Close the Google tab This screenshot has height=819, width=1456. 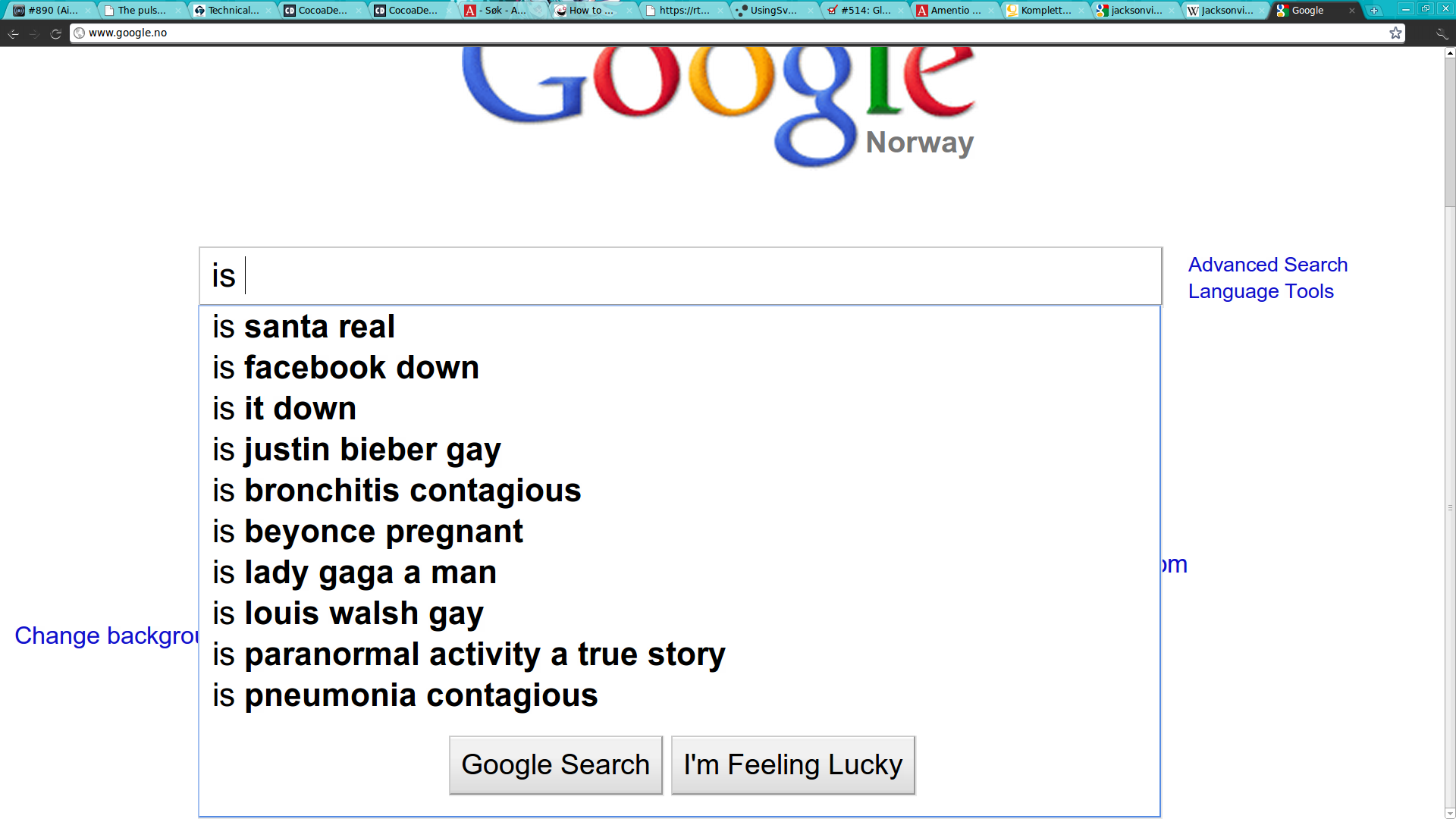click(1351, 11)
